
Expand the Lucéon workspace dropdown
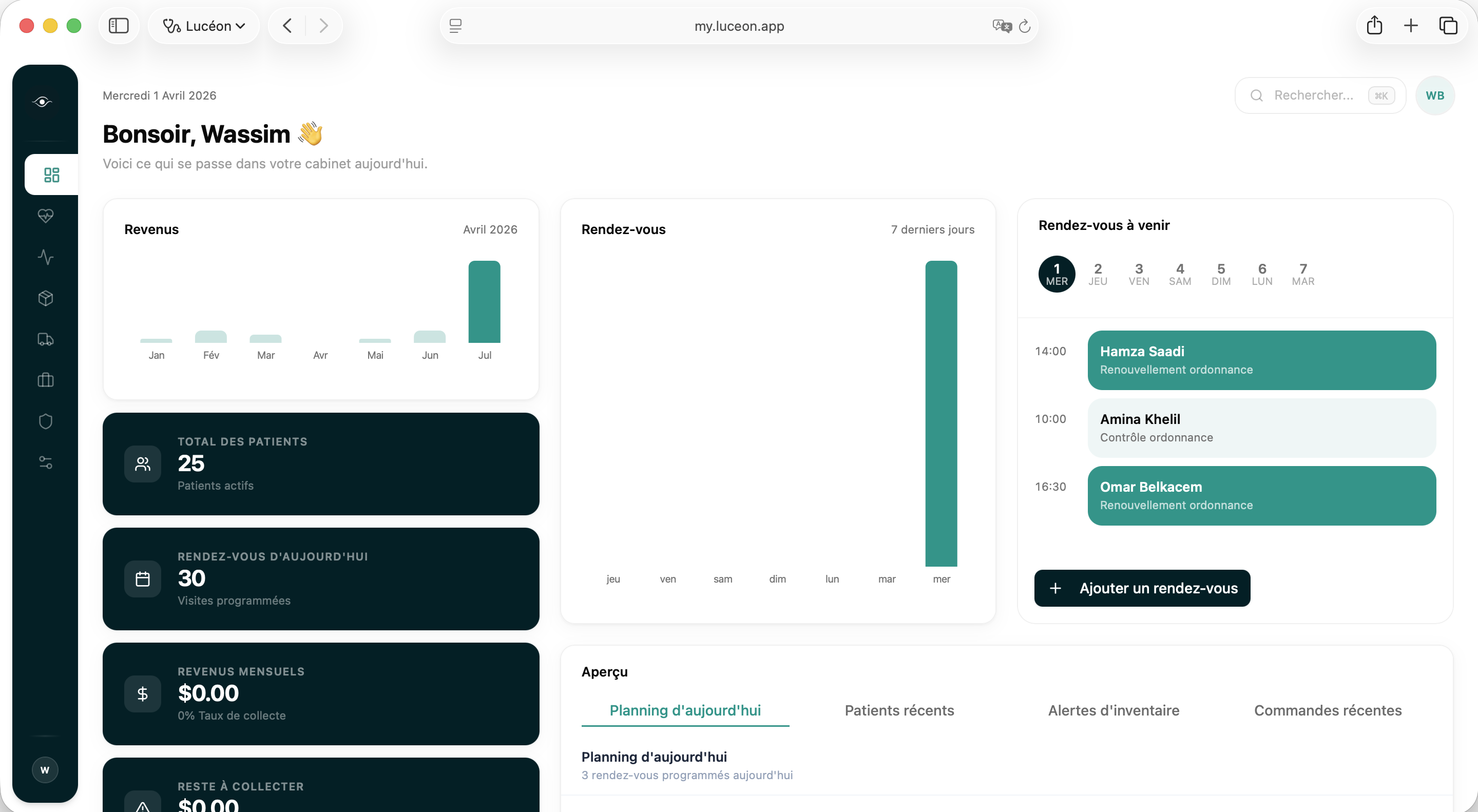click(204, 26)
